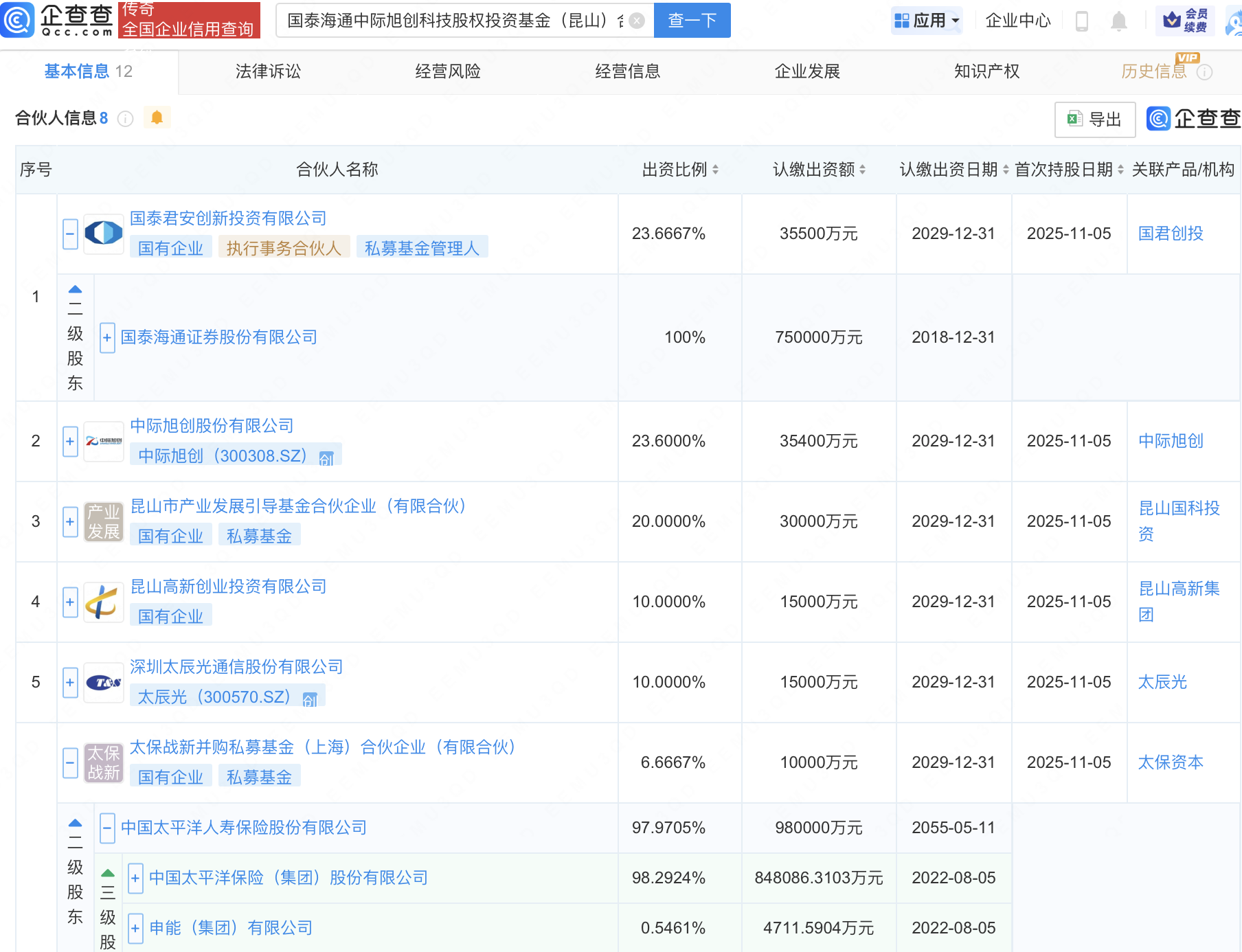The height and width of the screenshot is (952, 1242).
Task: Expand 国泰海通证券股份有限公司 shareholder row
Action: pos(107,337)
